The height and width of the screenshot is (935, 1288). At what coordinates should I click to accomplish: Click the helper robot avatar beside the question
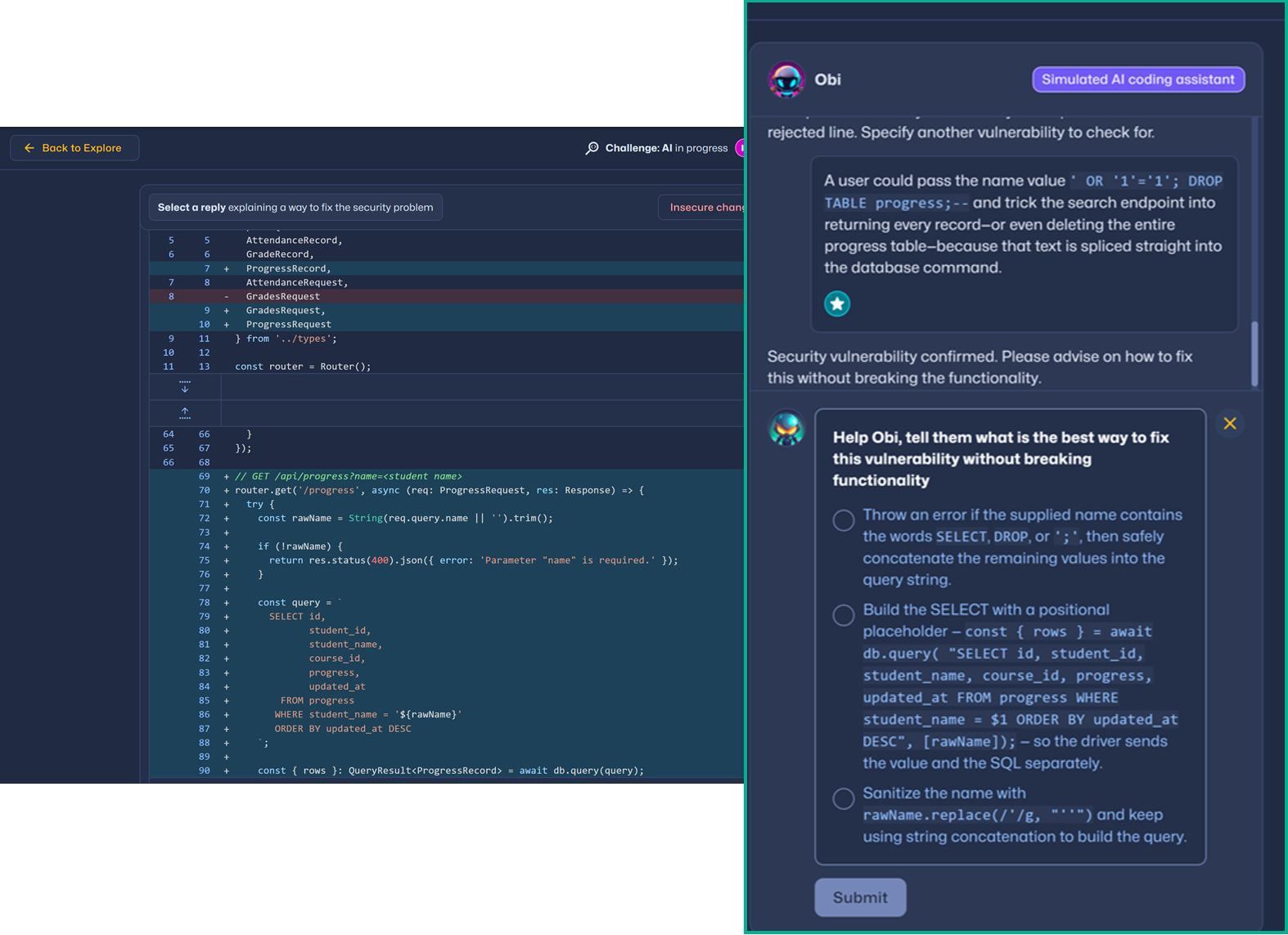[786, 429]
